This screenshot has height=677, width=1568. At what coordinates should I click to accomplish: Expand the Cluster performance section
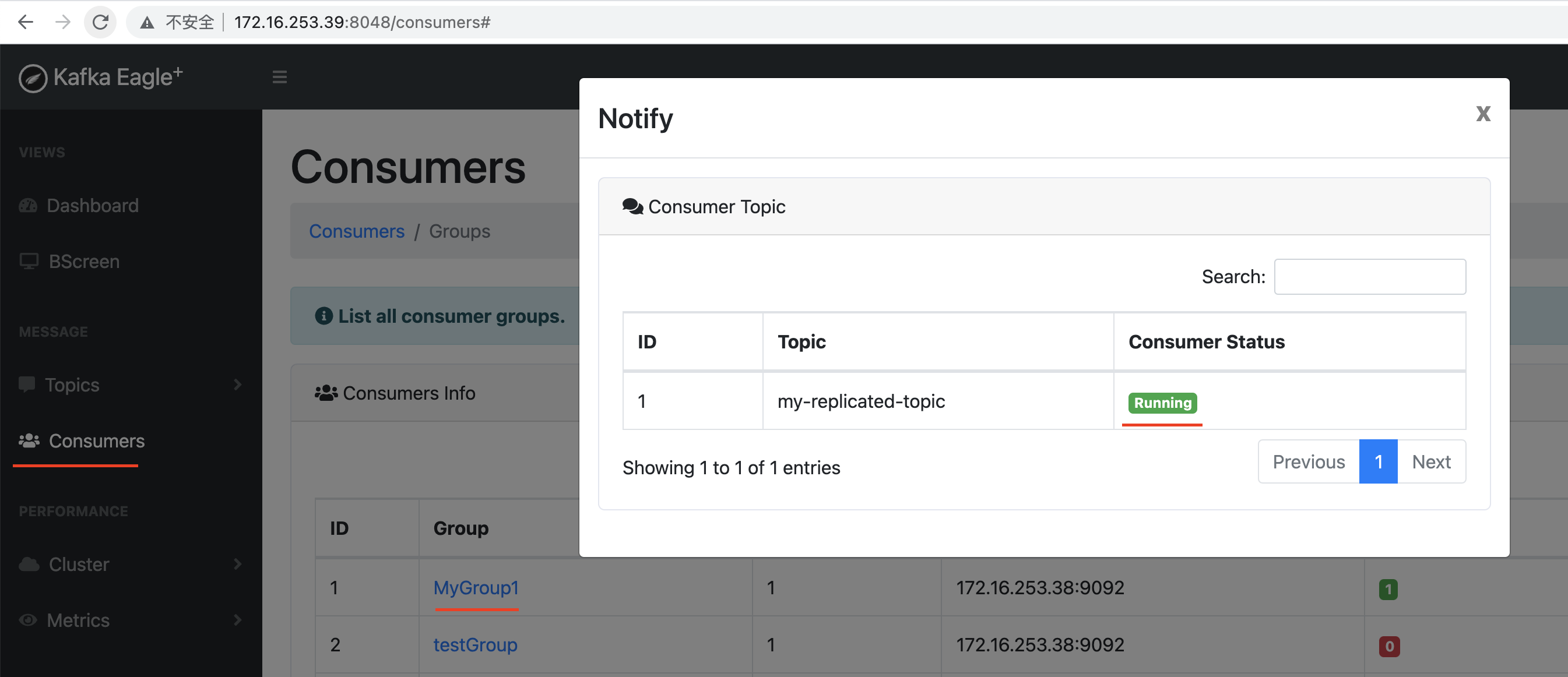129,563
